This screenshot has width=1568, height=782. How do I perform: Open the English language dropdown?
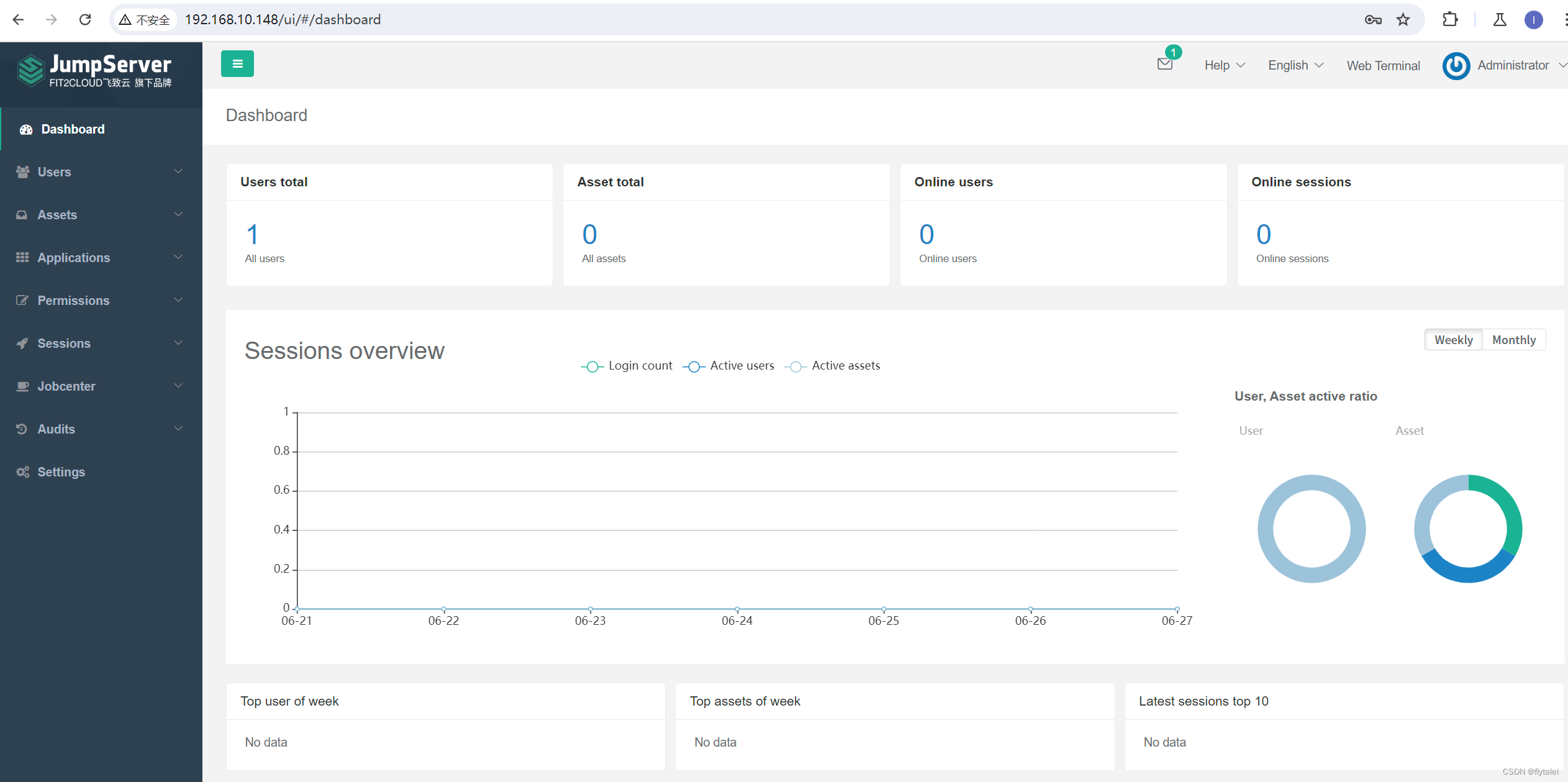pyautogui.click(x=1296, y=64)
